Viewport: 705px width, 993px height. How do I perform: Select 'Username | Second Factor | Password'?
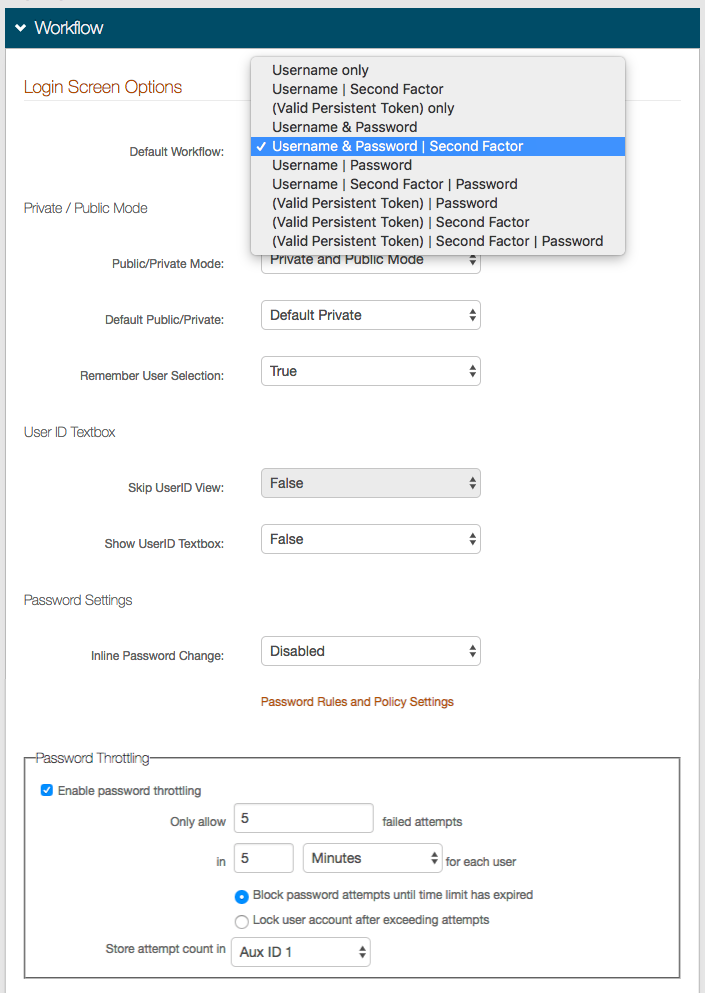394,184
